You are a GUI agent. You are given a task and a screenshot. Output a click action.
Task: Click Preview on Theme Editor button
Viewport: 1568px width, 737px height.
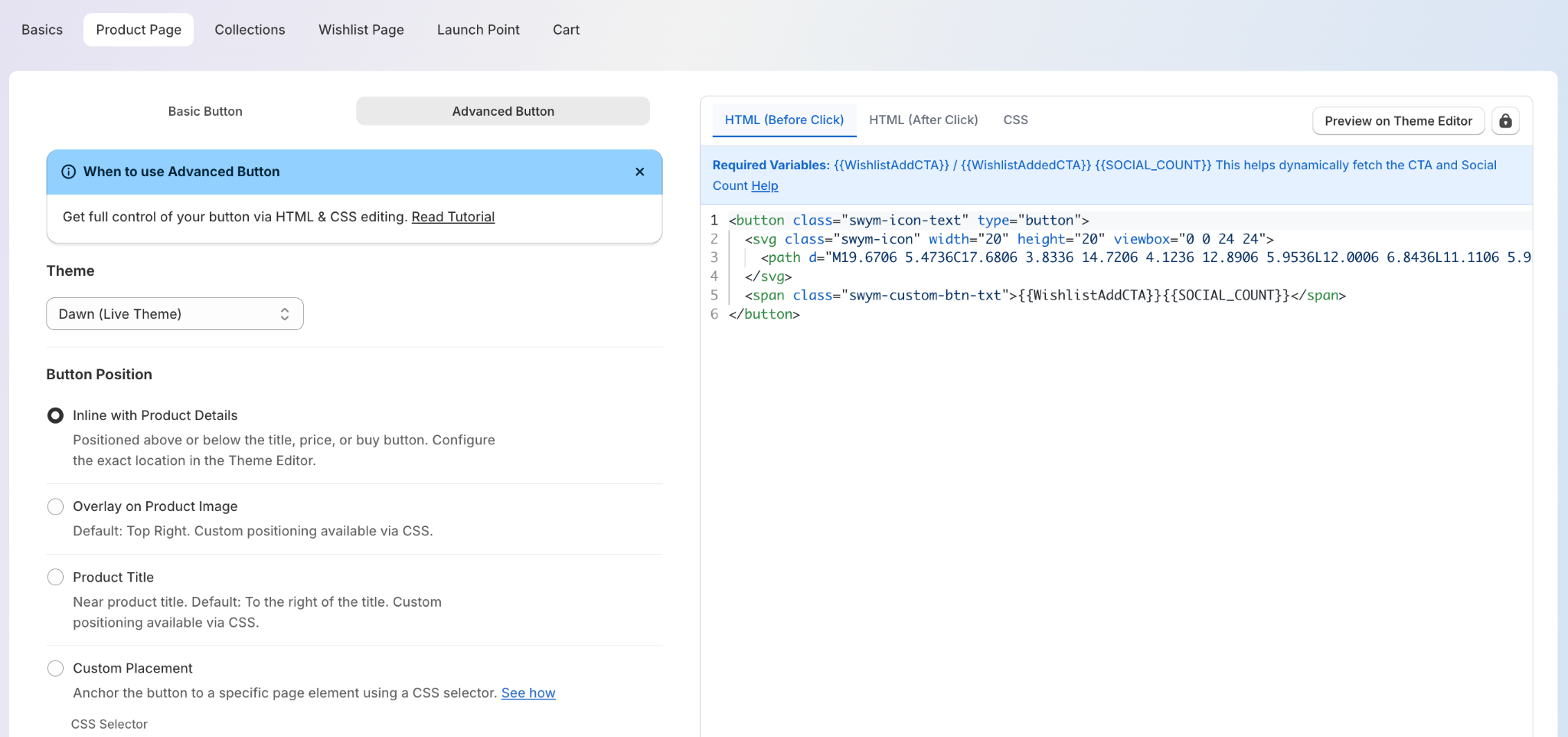1398,121
